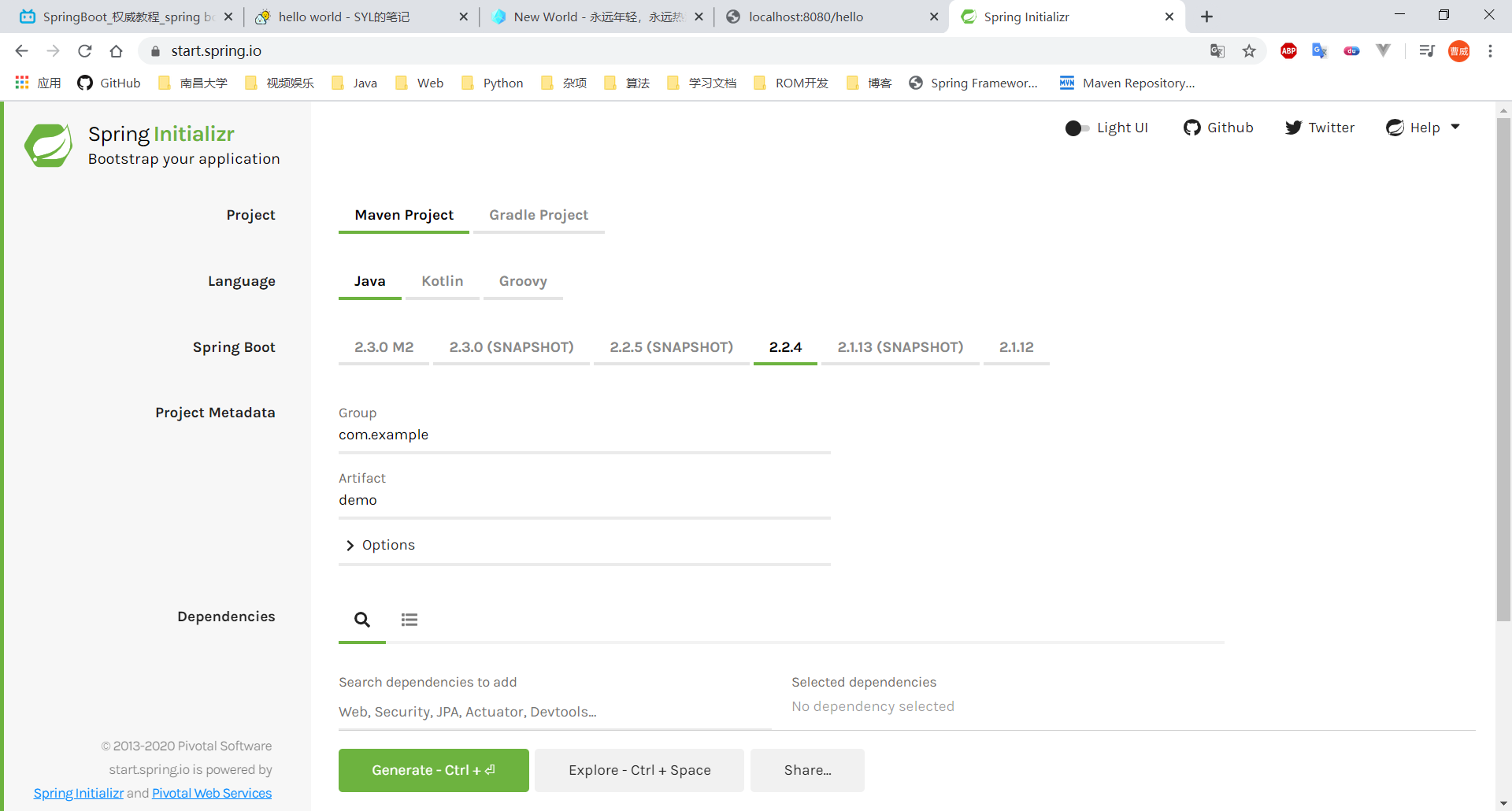The image size is (1512, 811).
Task: Open the Spring Framework bookmark
Action: [x=973, y=83]
